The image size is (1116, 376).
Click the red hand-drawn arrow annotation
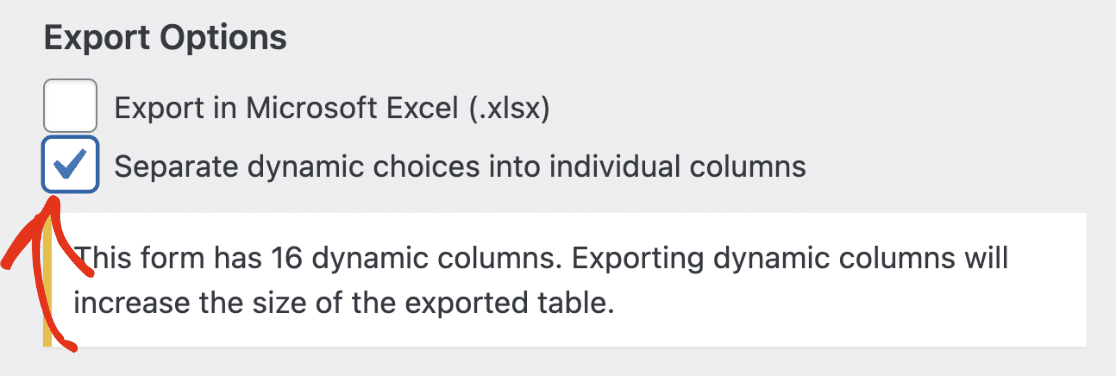click(x=48, y=274)
